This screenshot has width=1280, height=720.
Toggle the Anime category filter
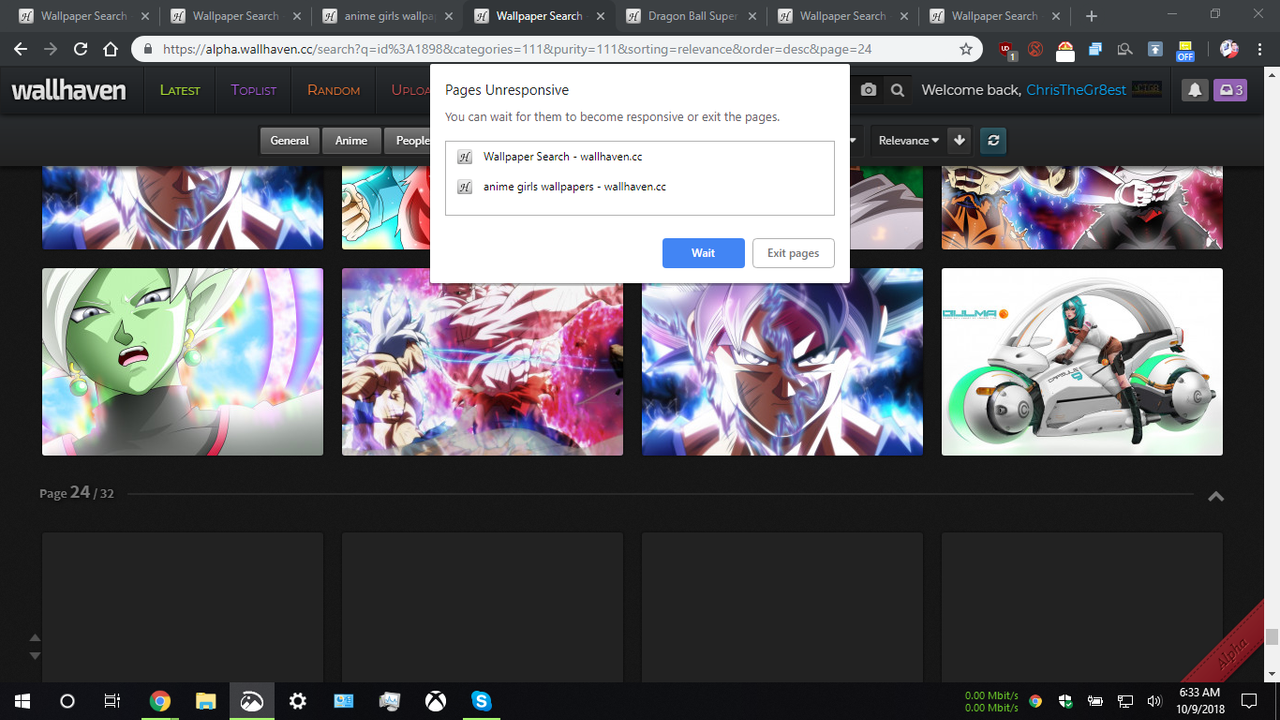pos(351,140)
